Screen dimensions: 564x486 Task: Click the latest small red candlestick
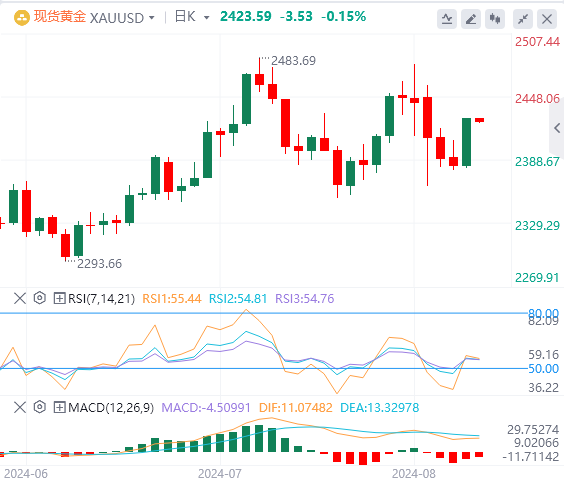479,120
